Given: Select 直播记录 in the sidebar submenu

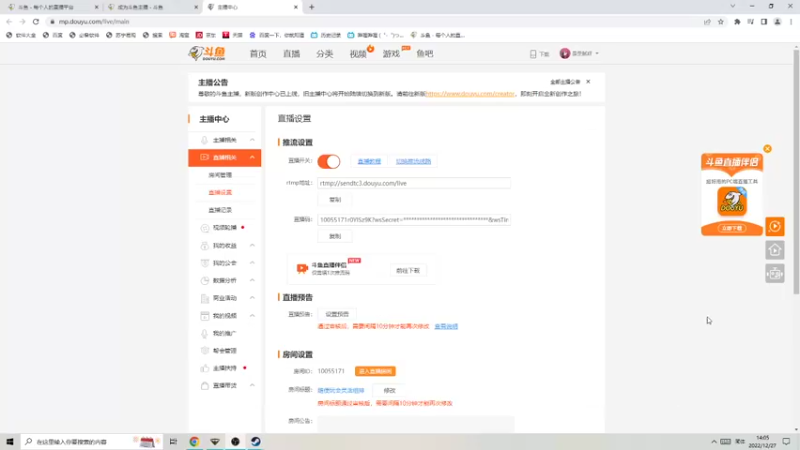Looking at the screenshot, I should 220,210.
